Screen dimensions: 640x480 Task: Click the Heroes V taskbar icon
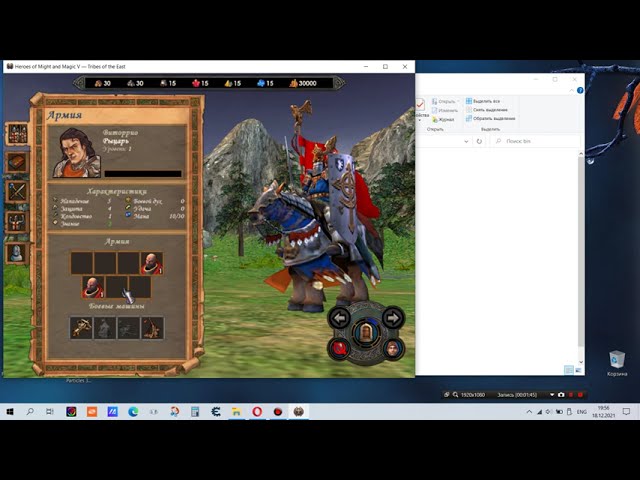pyautogui.click(x=298, y=412)
